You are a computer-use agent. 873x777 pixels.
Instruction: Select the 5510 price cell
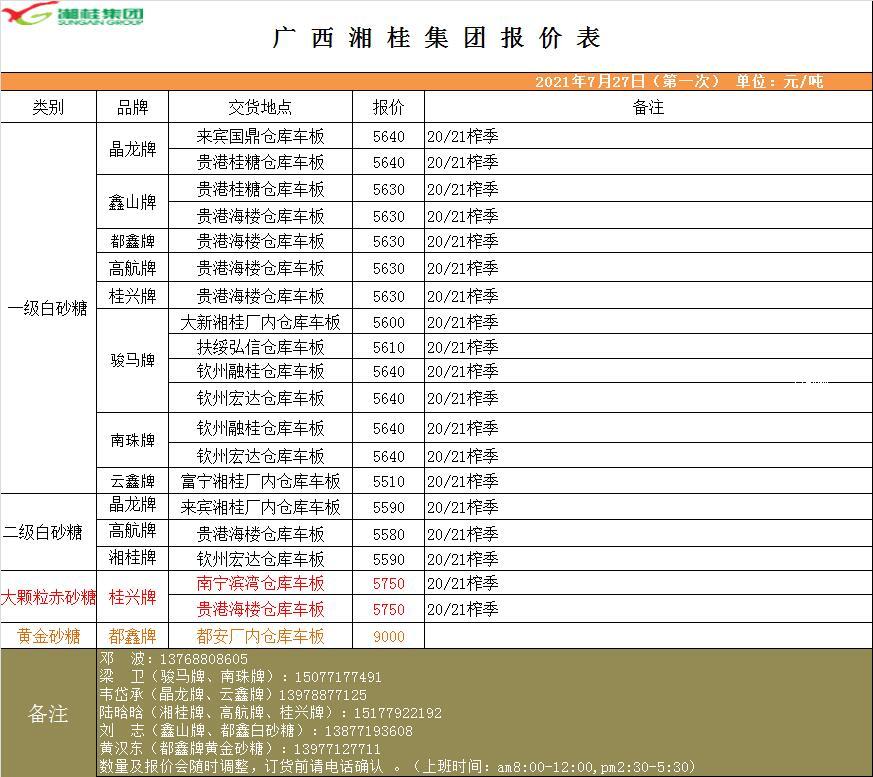point(388,481)
